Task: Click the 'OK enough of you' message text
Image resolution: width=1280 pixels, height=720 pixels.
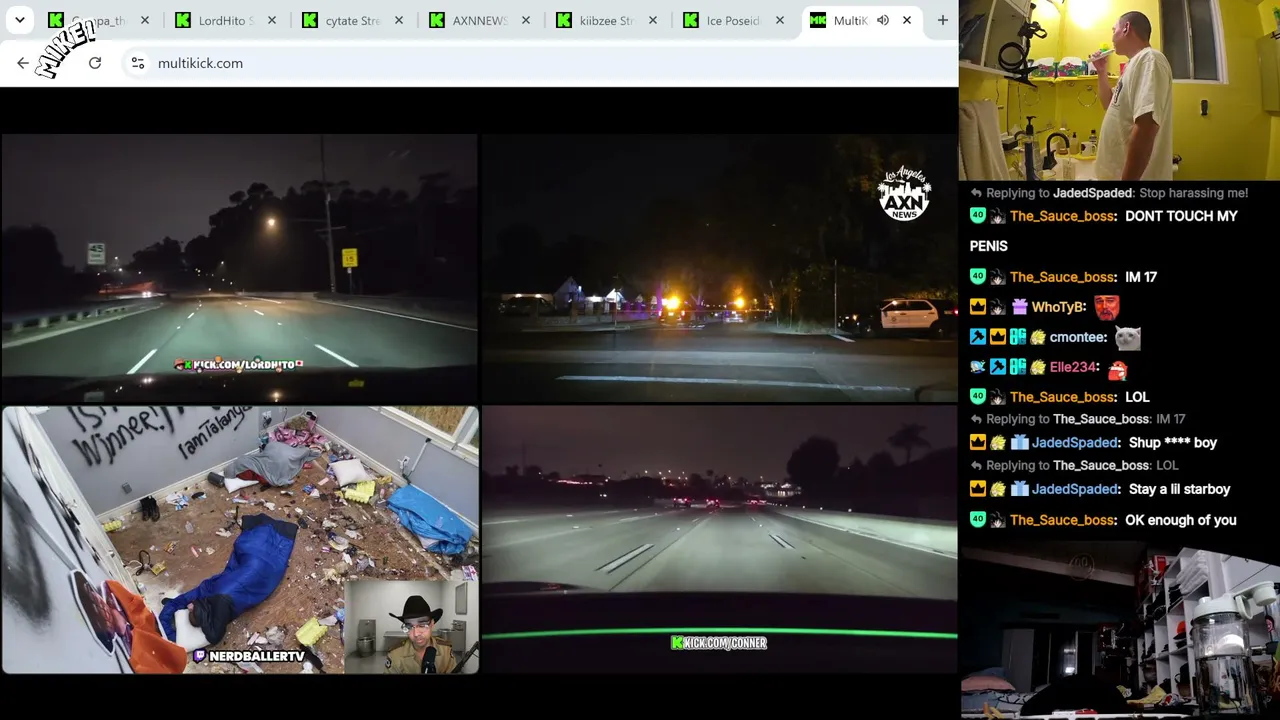Action: click(x=1181, y=520)
